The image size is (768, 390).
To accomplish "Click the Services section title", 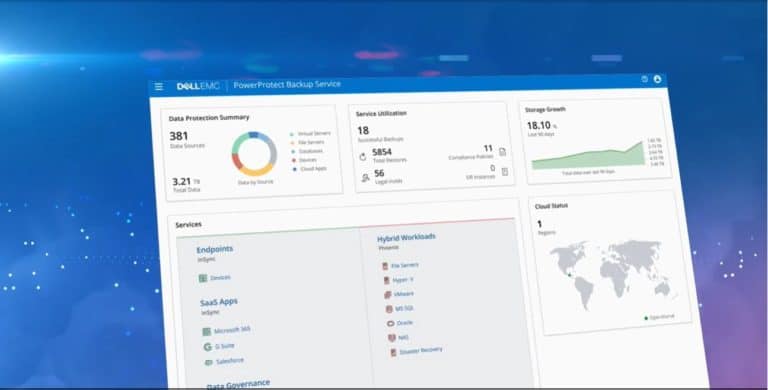I will click(189, 225).
